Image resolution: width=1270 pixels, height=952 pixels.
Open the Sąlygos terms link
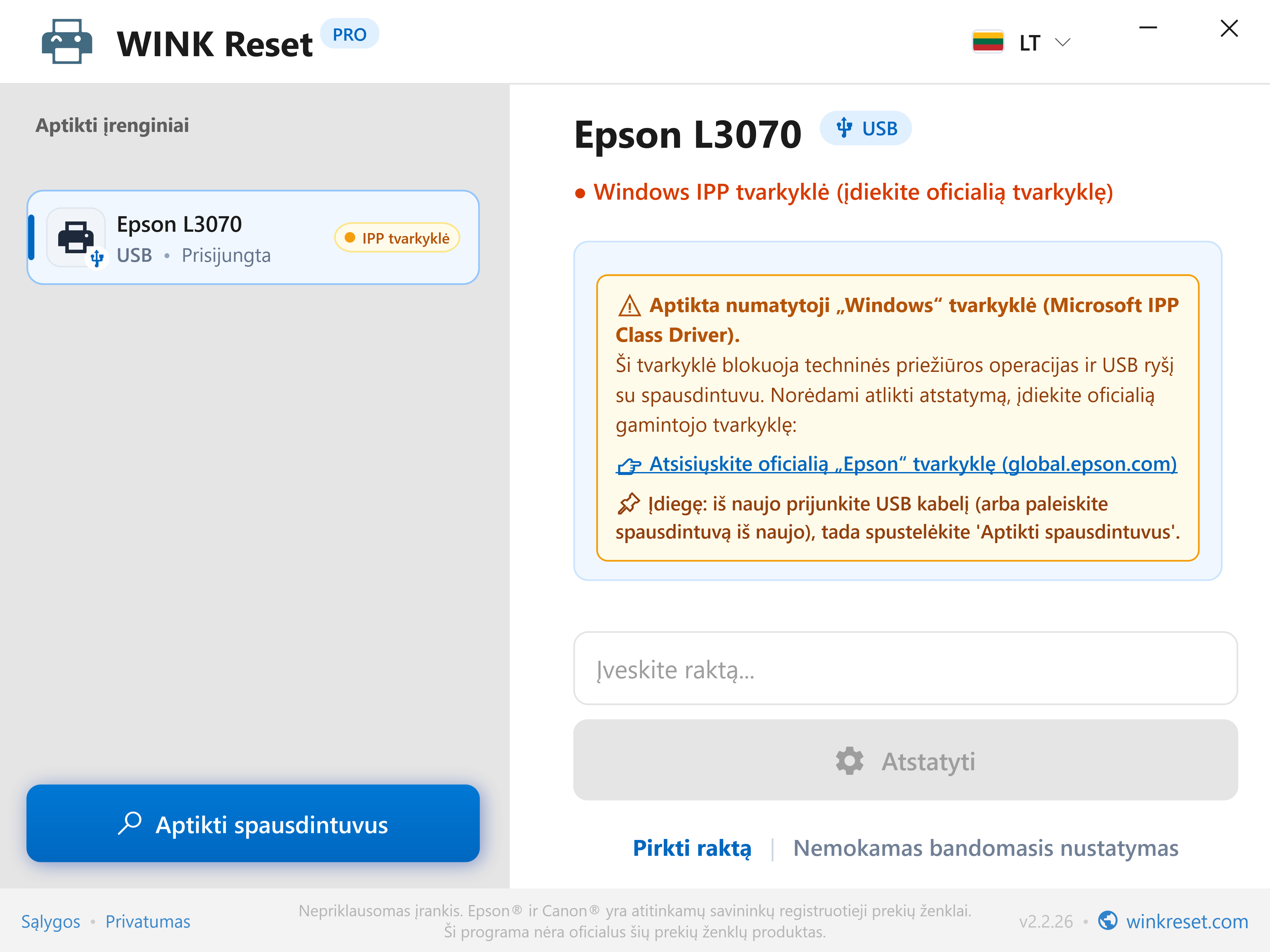coord(51,922)
